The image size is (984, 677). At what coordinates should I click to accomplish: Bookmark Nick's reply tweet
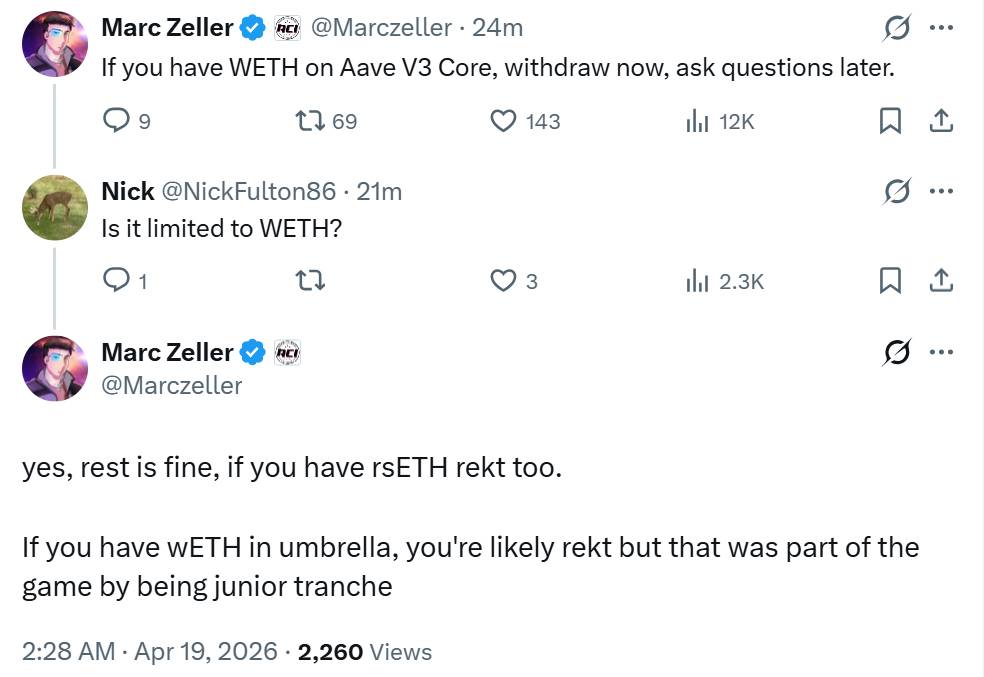pos(889,281)
